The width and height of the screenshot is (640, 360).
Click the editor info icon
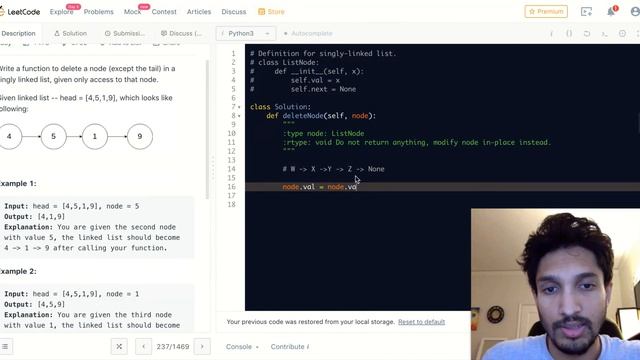(551, 33)
